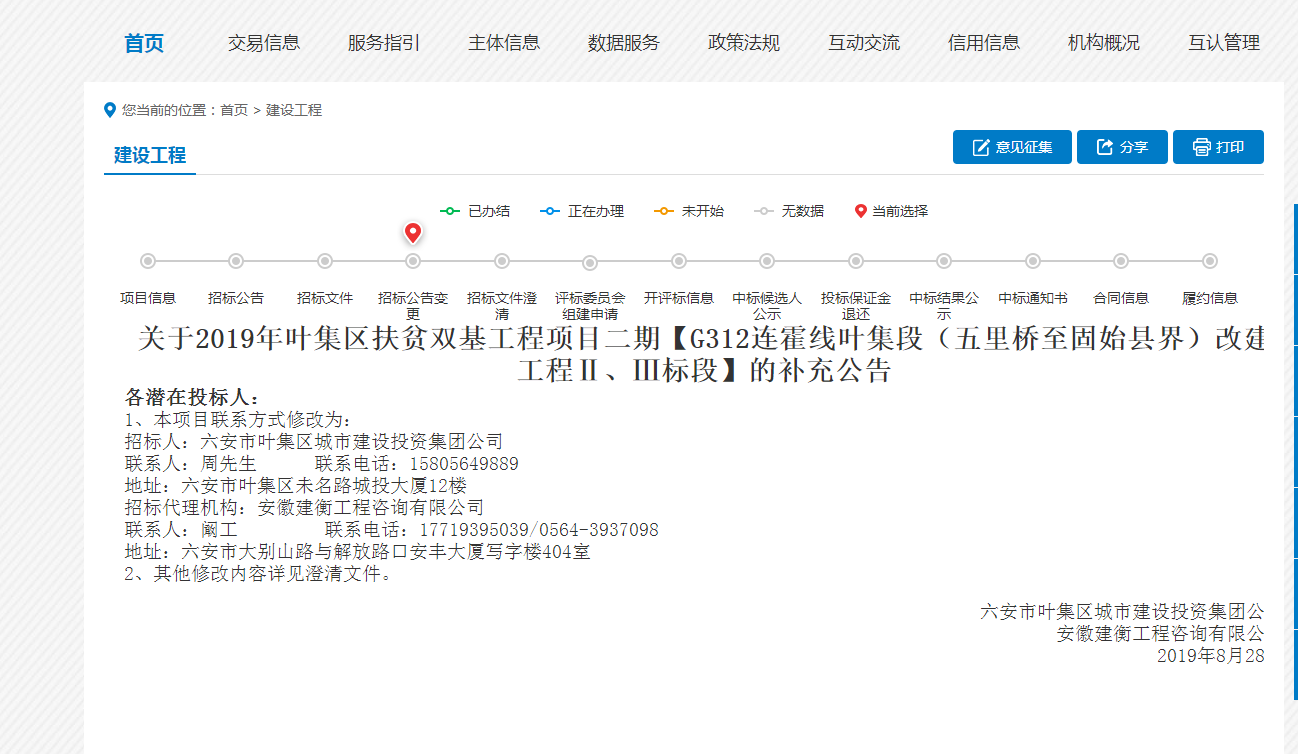Select the 合同信息 timeline node
This screenshot has height=754, width=1298.
1121,261
